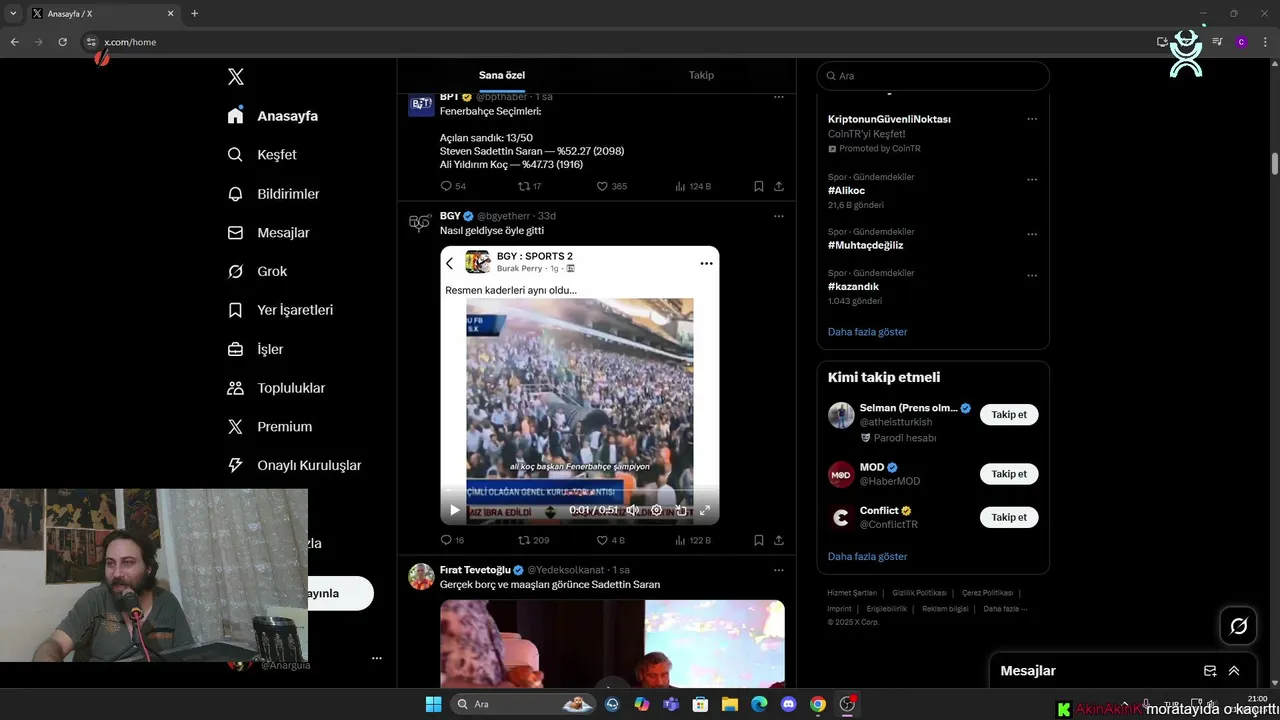Expand the Mesajlar drawer
The height and width of the screenshot is (720, 1280).
1234,671
